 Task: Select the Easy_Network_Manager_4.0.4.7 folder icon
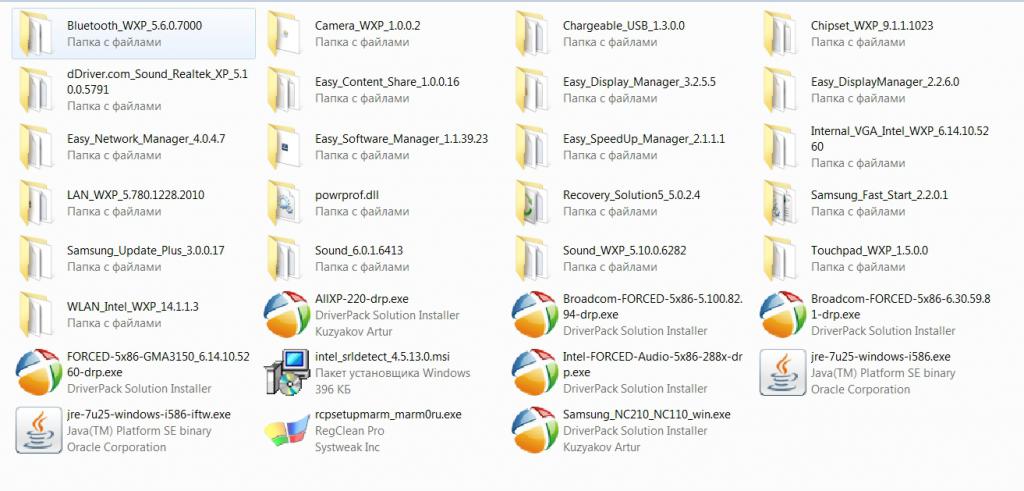tap(35, 146)
